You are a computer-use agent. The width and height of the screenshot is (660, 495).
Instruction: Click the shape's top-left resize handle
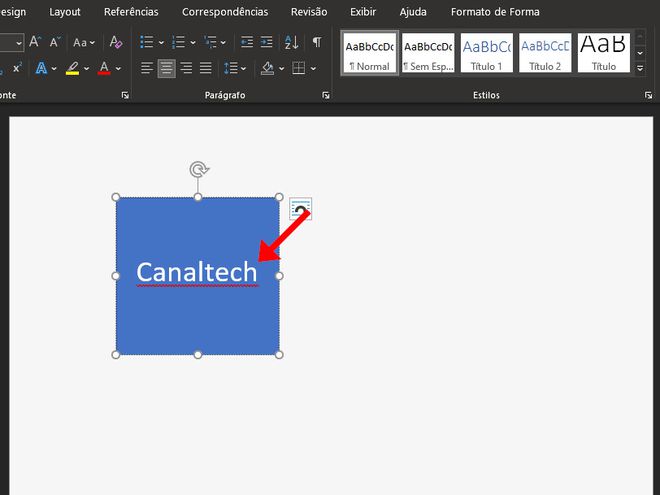pyautogui.click(x=116, y=197)
